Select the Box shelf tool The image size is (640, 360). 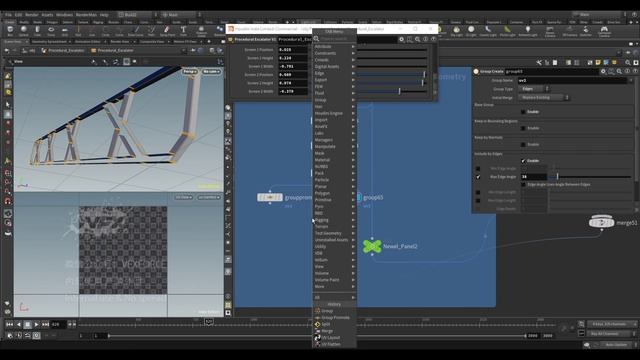point(10,31)
